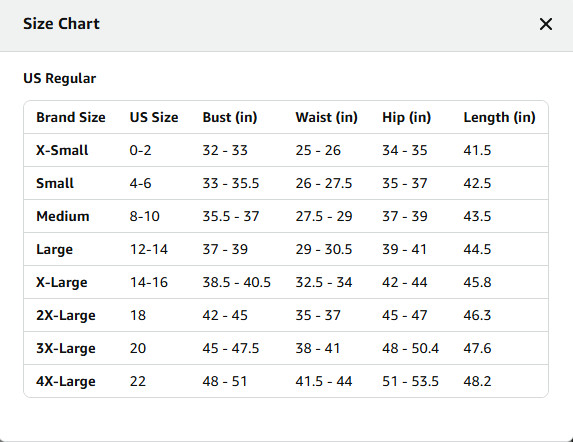573x442 pixels.
Task: Select the 4X-Large row label
Action: tap(66, 381)
